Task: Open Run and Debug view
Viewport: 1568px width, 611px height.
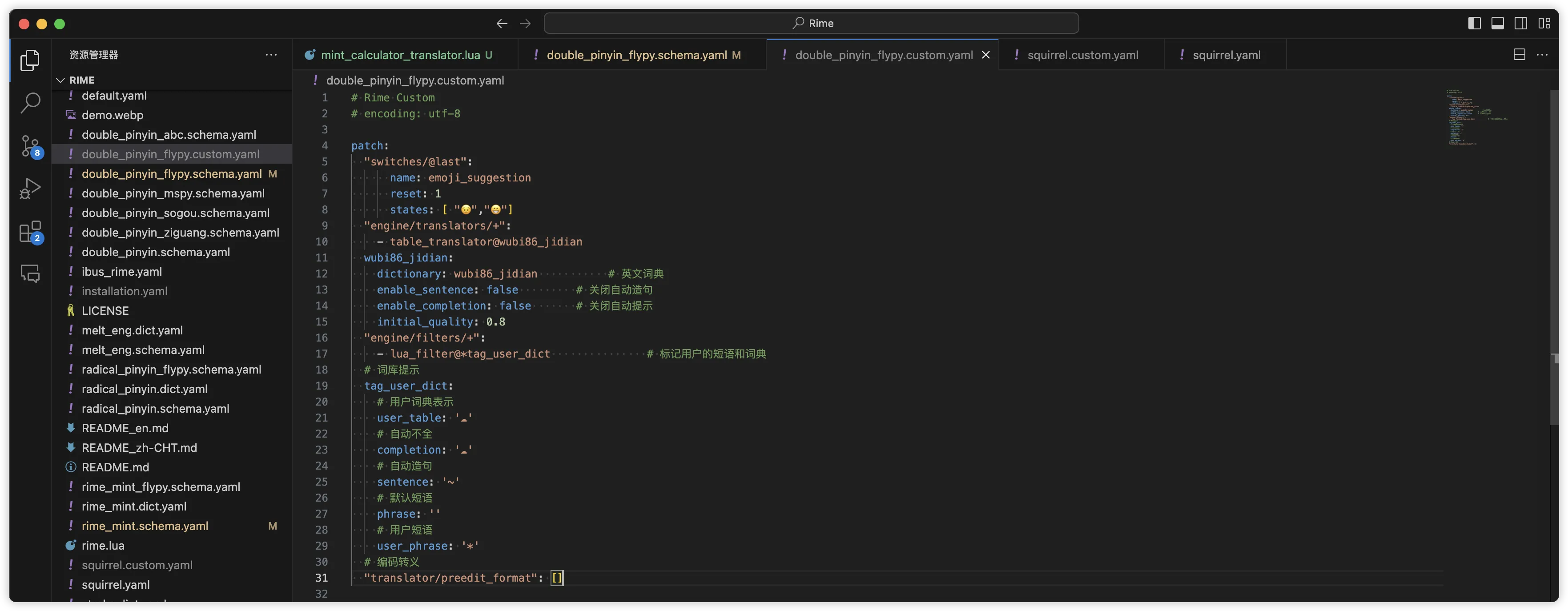Action: click(x=30, y=189)
